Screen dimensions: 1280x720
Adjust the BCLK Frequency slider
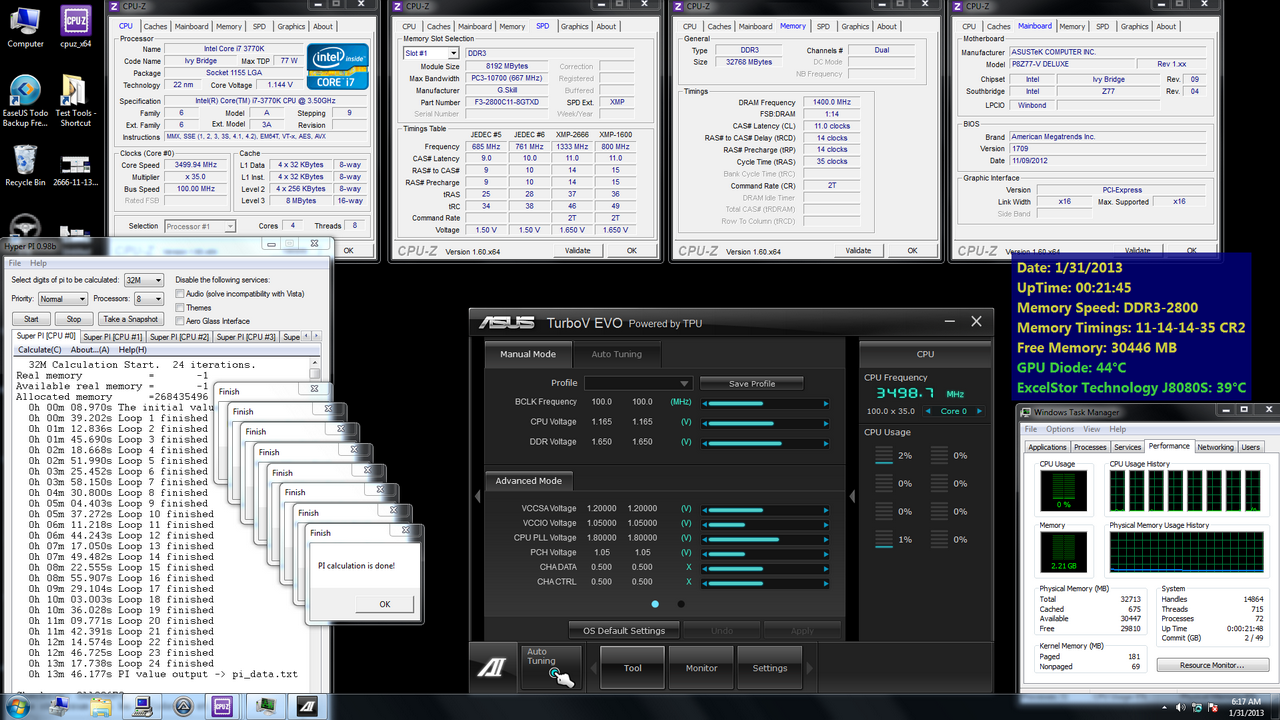(x=765, y=403)
